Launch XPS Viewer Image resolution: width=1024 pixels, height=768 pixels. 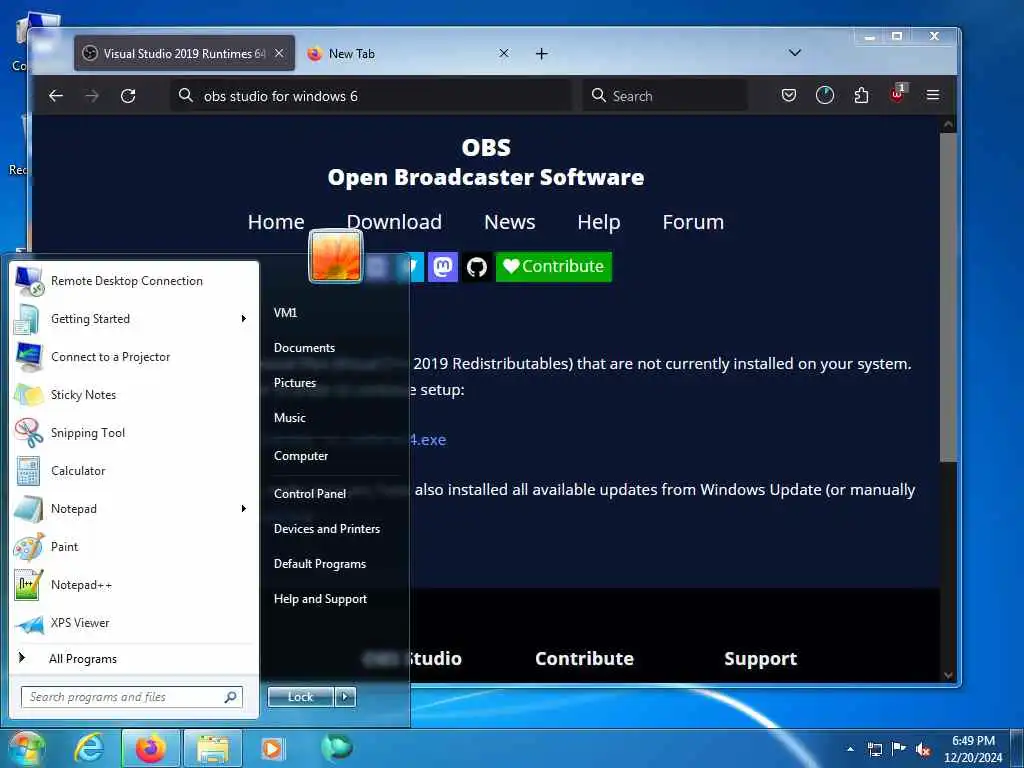[x=134, y=622]
